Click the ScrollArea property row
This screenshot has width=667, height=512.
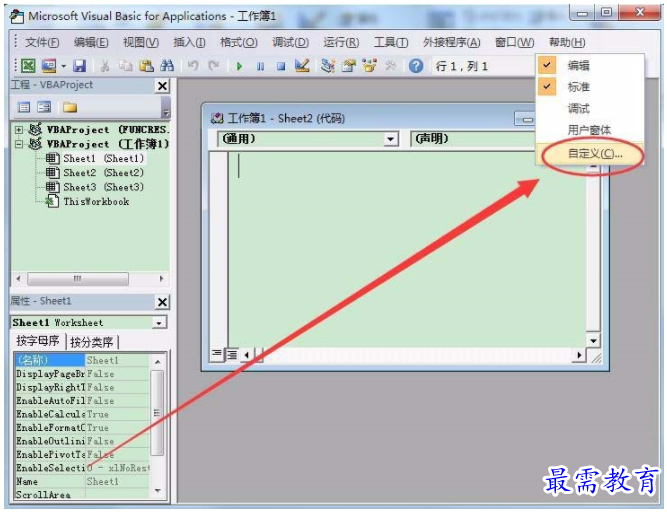click(x=82, y=495)
